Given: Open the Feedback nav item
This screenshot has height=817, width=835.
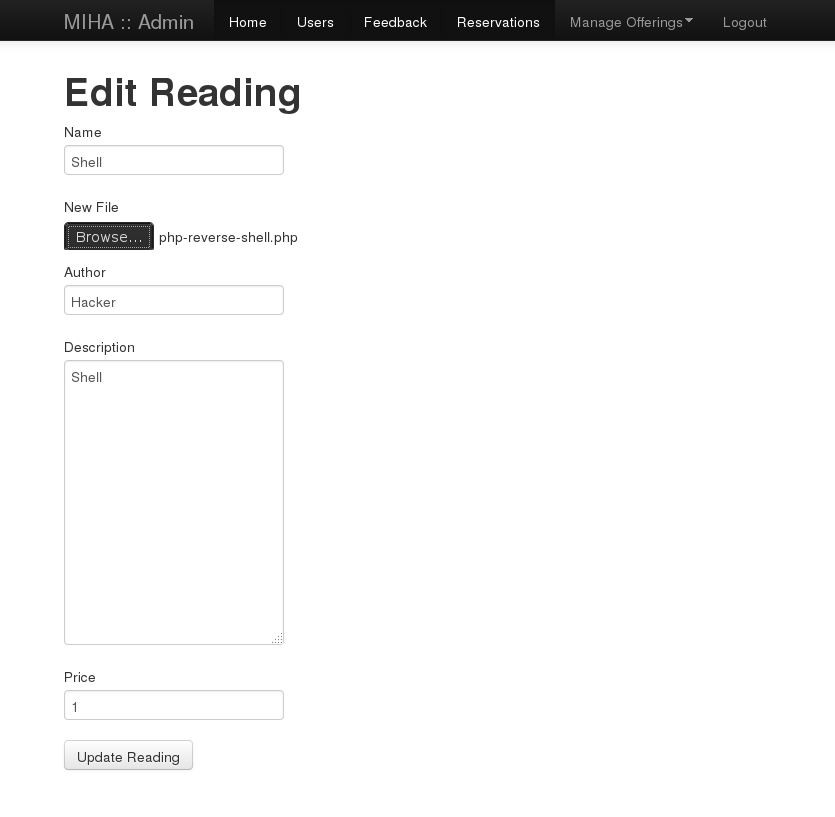Looking at the screenshot, I should click(x=395, y=22).
